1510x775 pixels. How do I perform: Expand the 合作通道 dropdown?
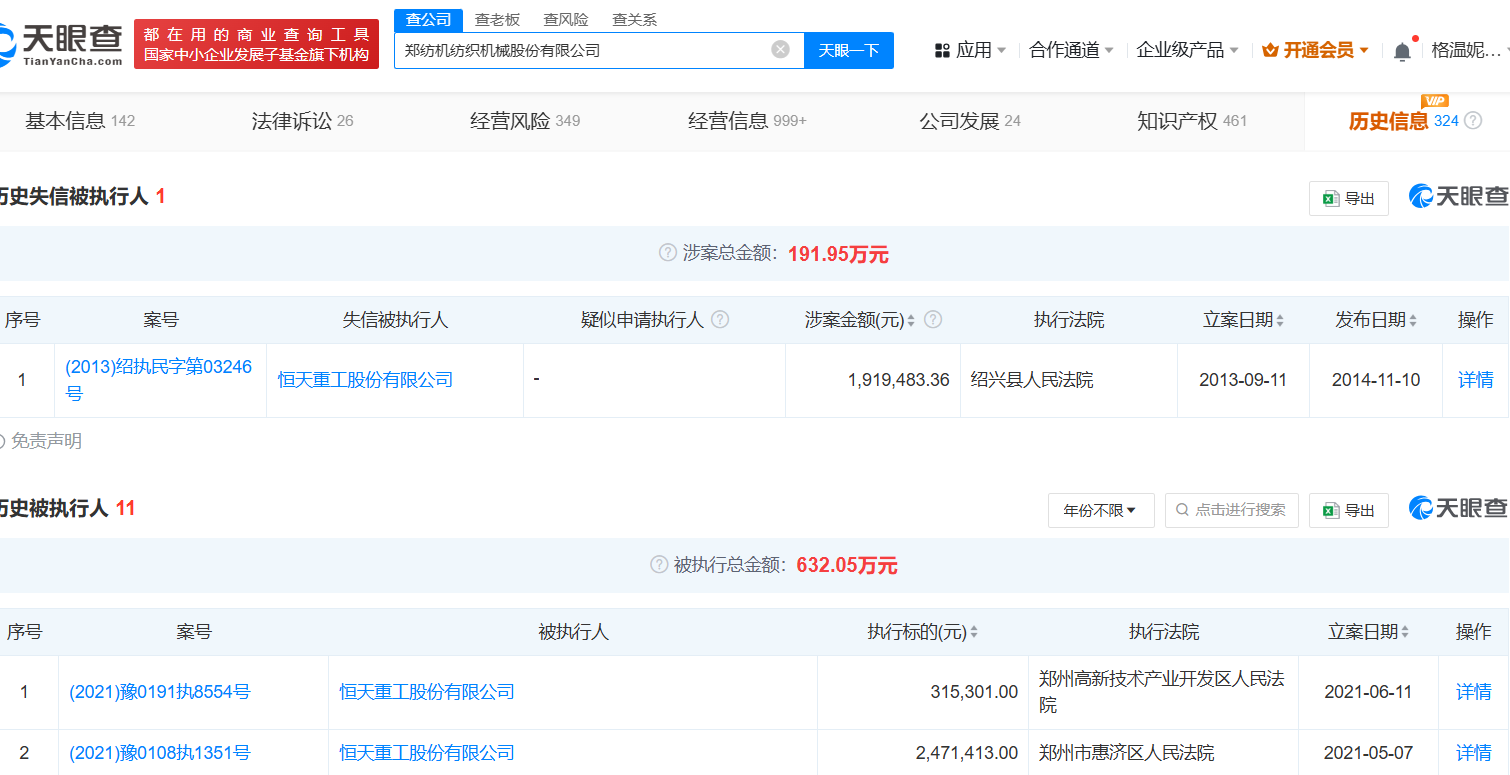[x=1071, y=50]
